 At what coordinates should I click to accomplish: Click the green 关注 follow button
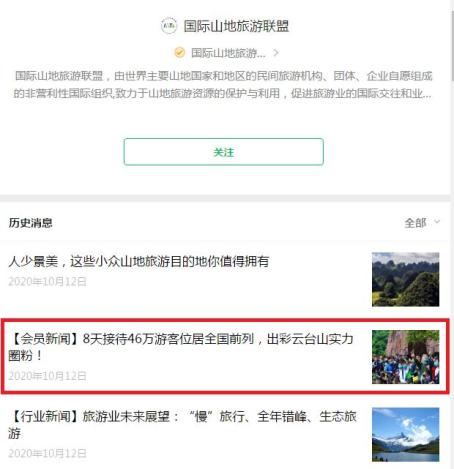pos(224,152)
